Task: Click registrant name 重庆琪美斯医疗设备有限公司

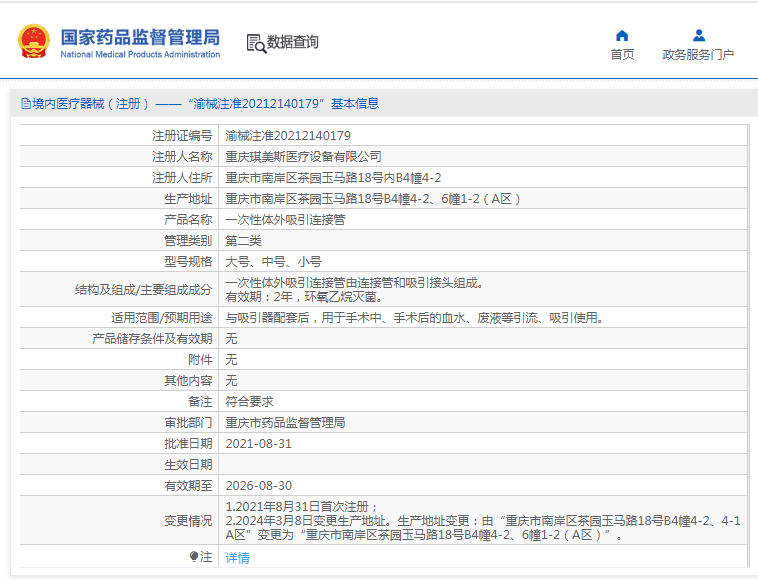Action: [304, 157]
